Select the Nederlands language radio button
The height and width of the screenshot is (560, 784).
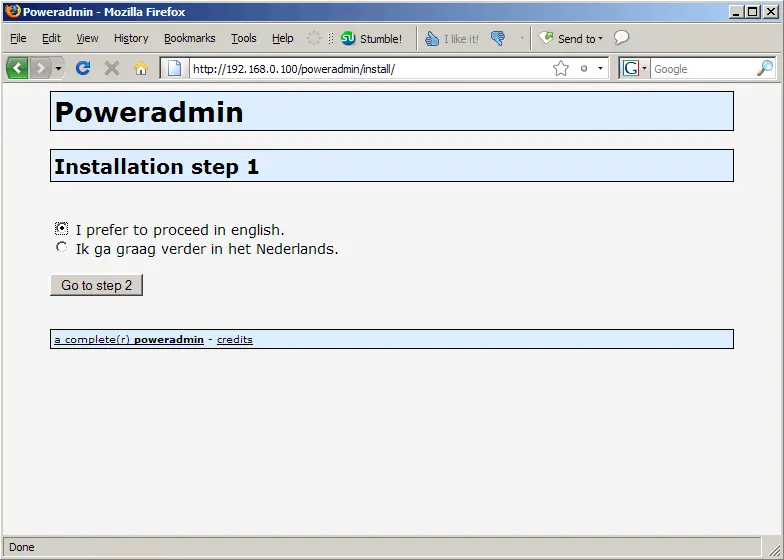click(62, 247)
